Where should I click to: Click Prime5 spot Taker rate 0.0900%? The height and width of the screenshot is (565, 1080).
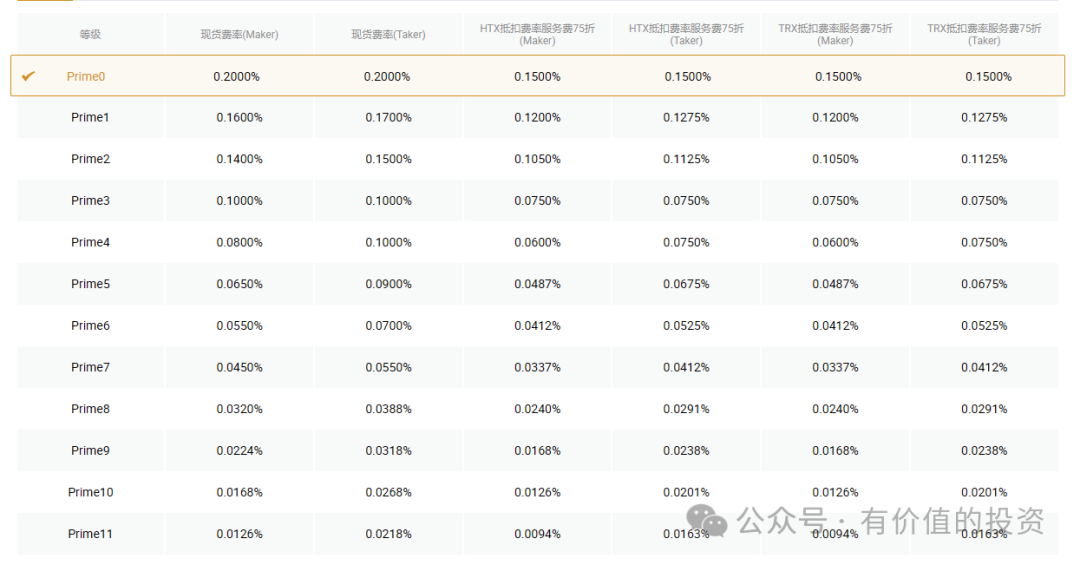388,284
